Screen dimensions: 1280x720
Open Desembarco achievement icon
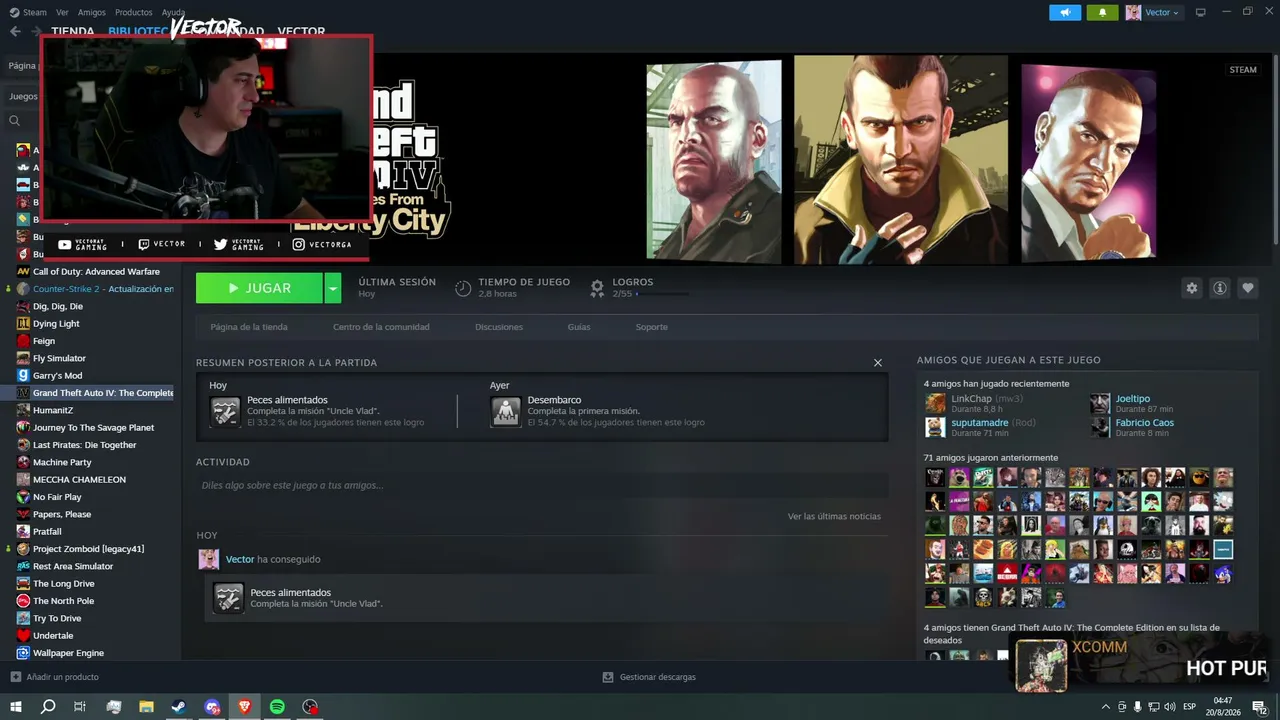[505, 411]
